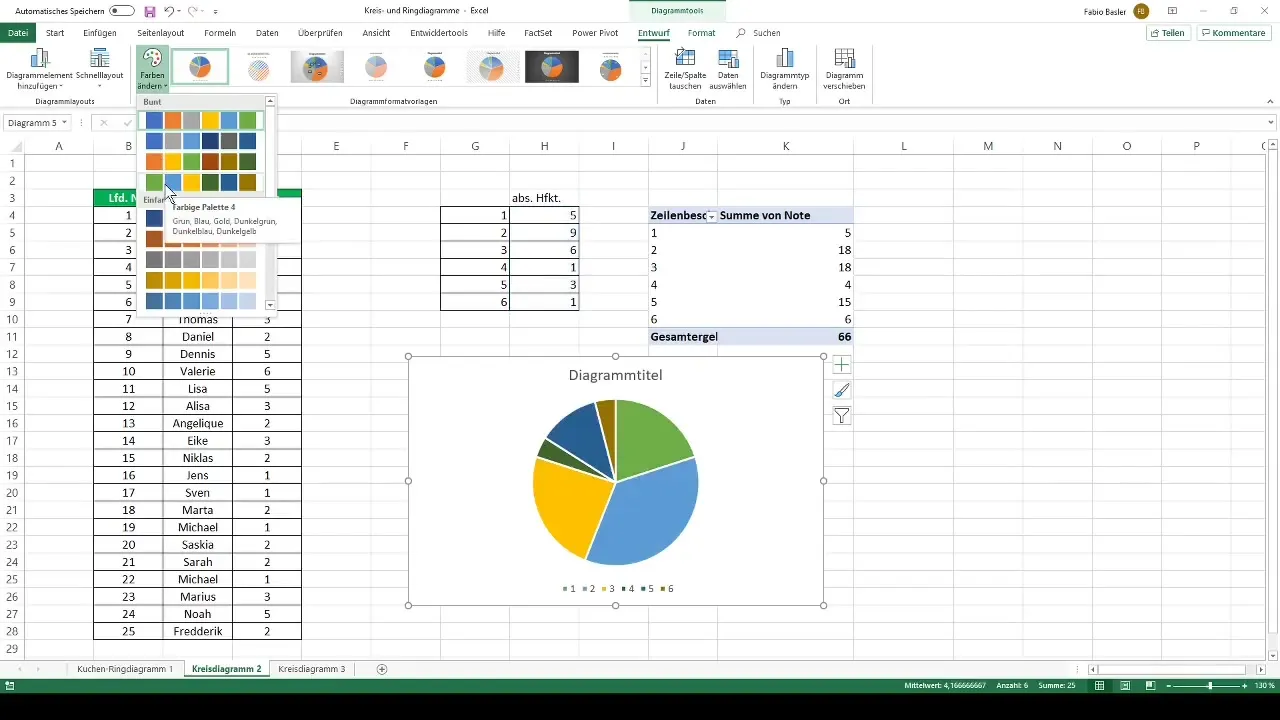This screenshot has height=720, width=1280.
Task: Open Quick Access Toolbar customize dropdown
Action: click(215, 10)
